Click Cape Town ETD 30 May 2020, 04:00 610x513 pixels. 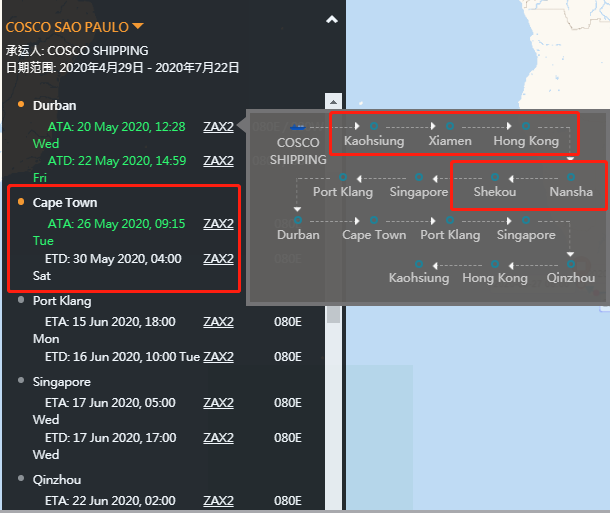[x=113, y=259]
